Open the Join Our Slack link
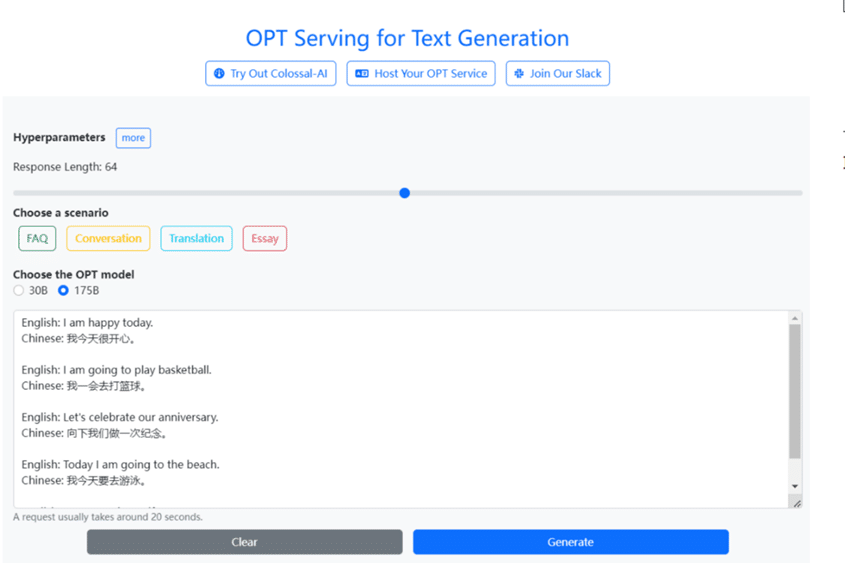 coord(558,74)
